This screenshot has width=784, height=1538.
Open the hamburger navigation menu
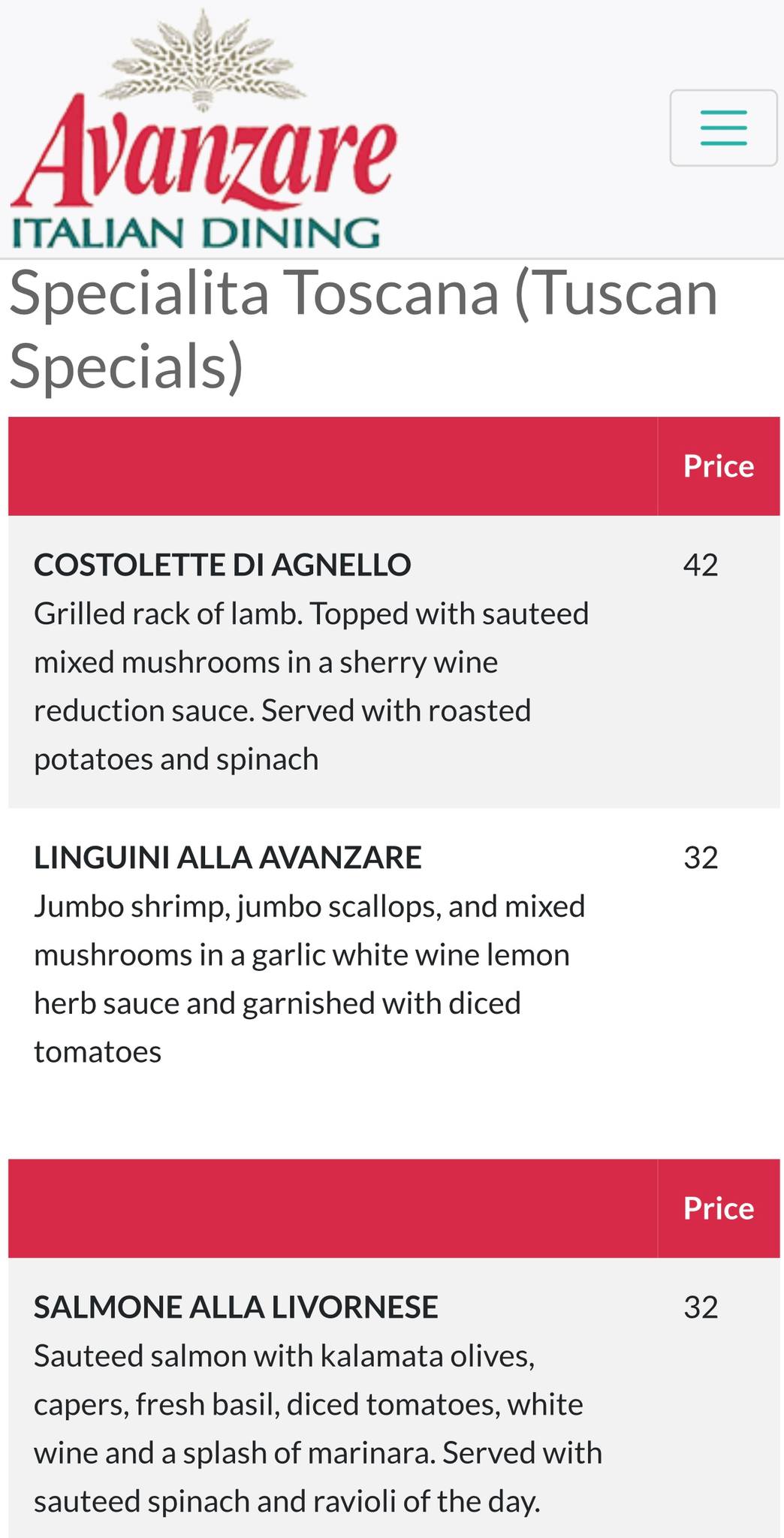point(723,128)
